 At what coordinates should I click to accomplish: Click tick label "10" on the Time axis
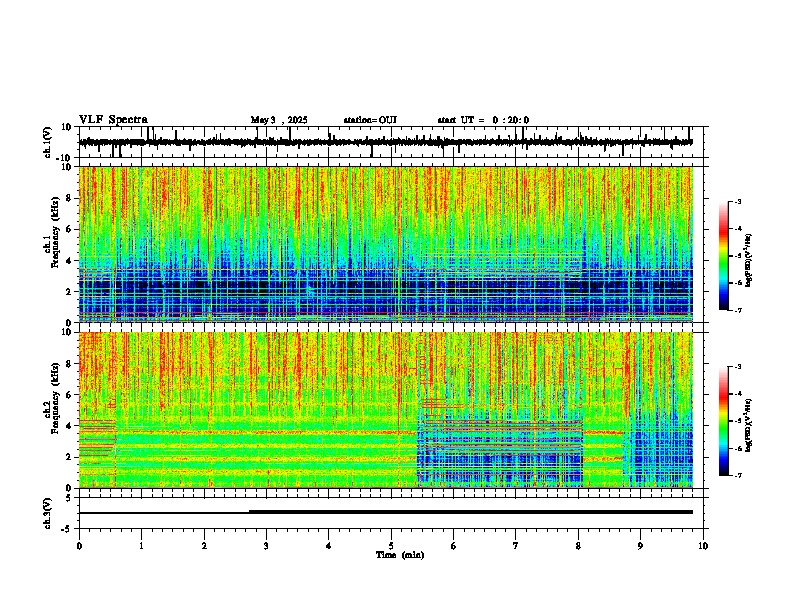click(x=703, y=546)
